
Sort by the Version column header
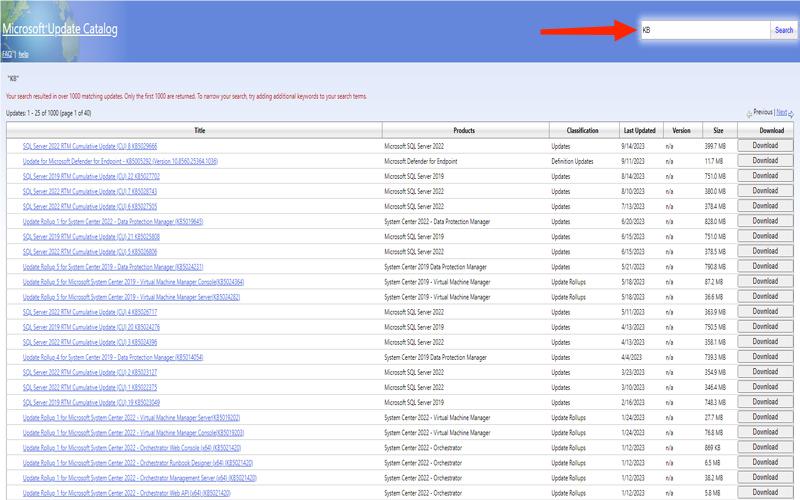click(x=681, y=131)
